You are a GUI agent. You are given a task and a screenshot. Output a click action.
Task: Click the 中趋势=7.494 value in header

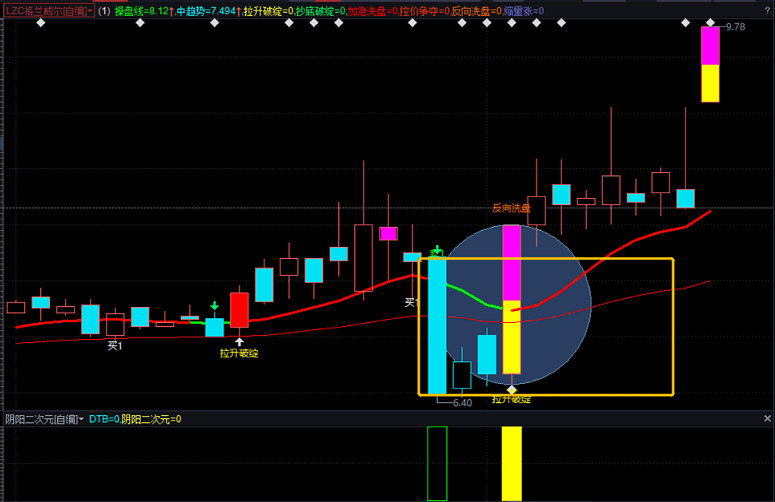coord(210,11)
